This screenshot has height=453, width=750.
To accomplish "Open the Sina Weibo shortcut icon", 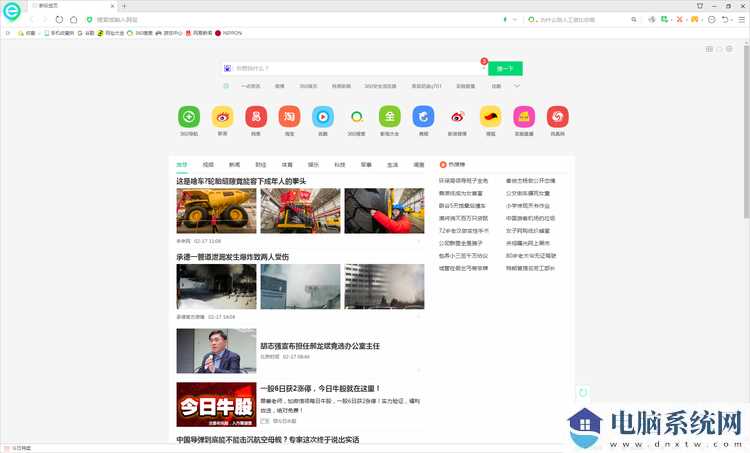I will (457, 117).
